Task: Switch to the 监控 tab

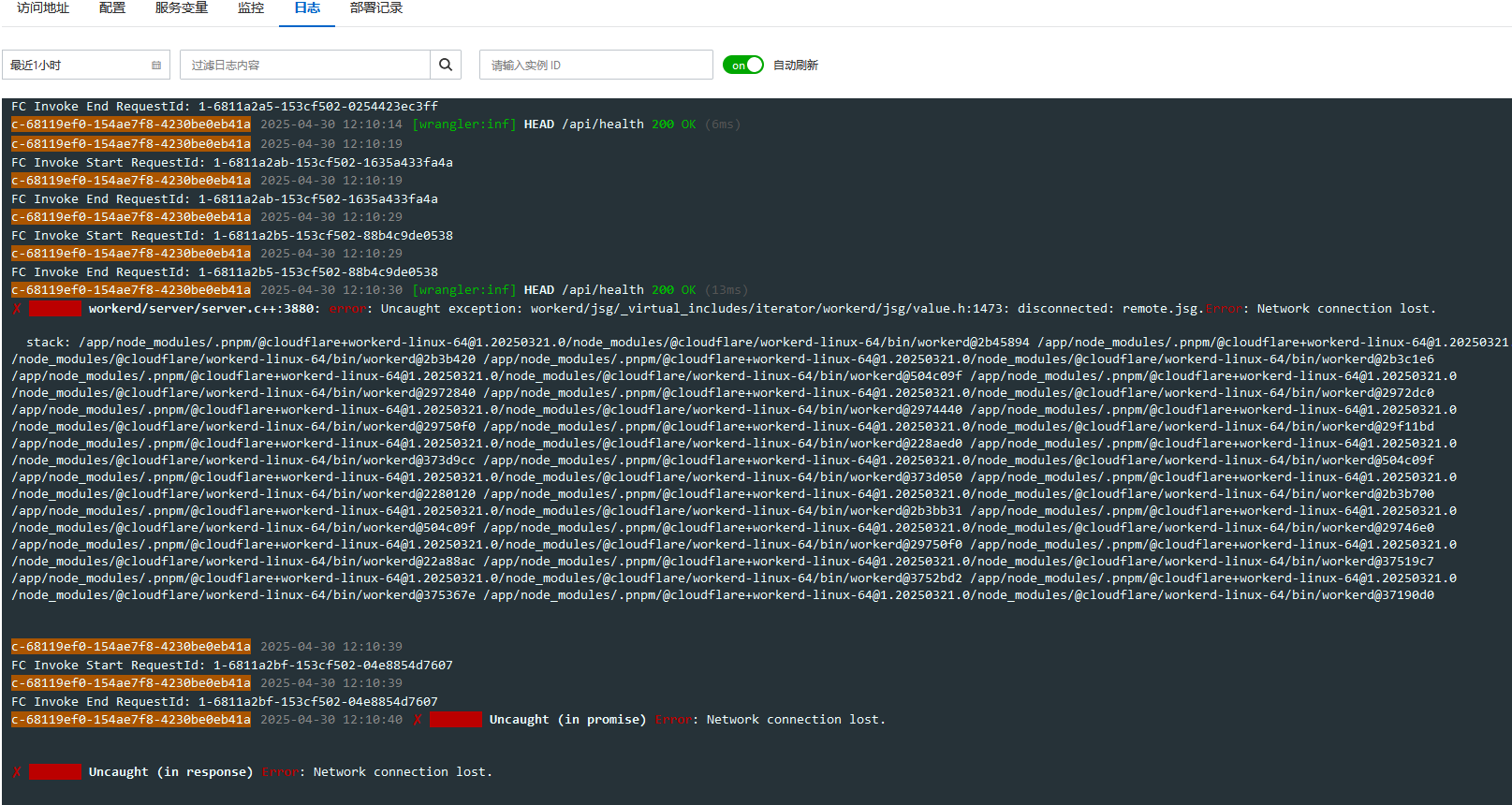Action: click(251, 8)
